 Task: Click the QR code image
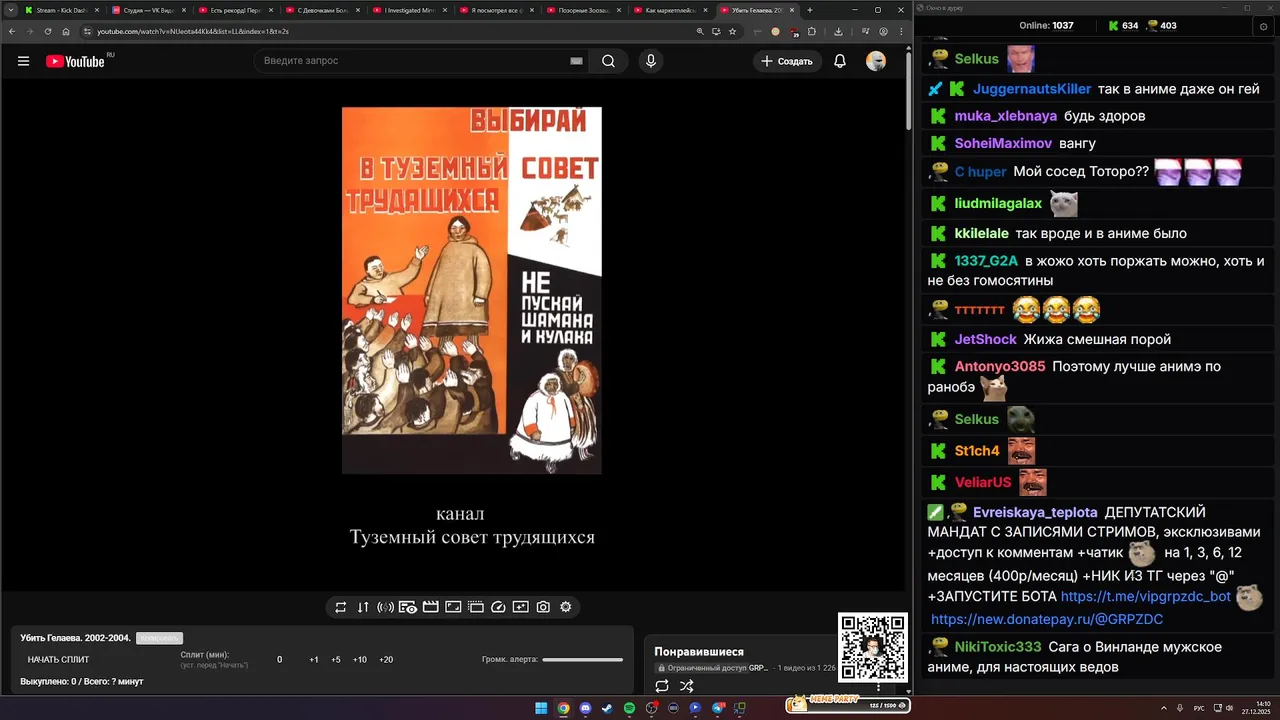(873, 647)
